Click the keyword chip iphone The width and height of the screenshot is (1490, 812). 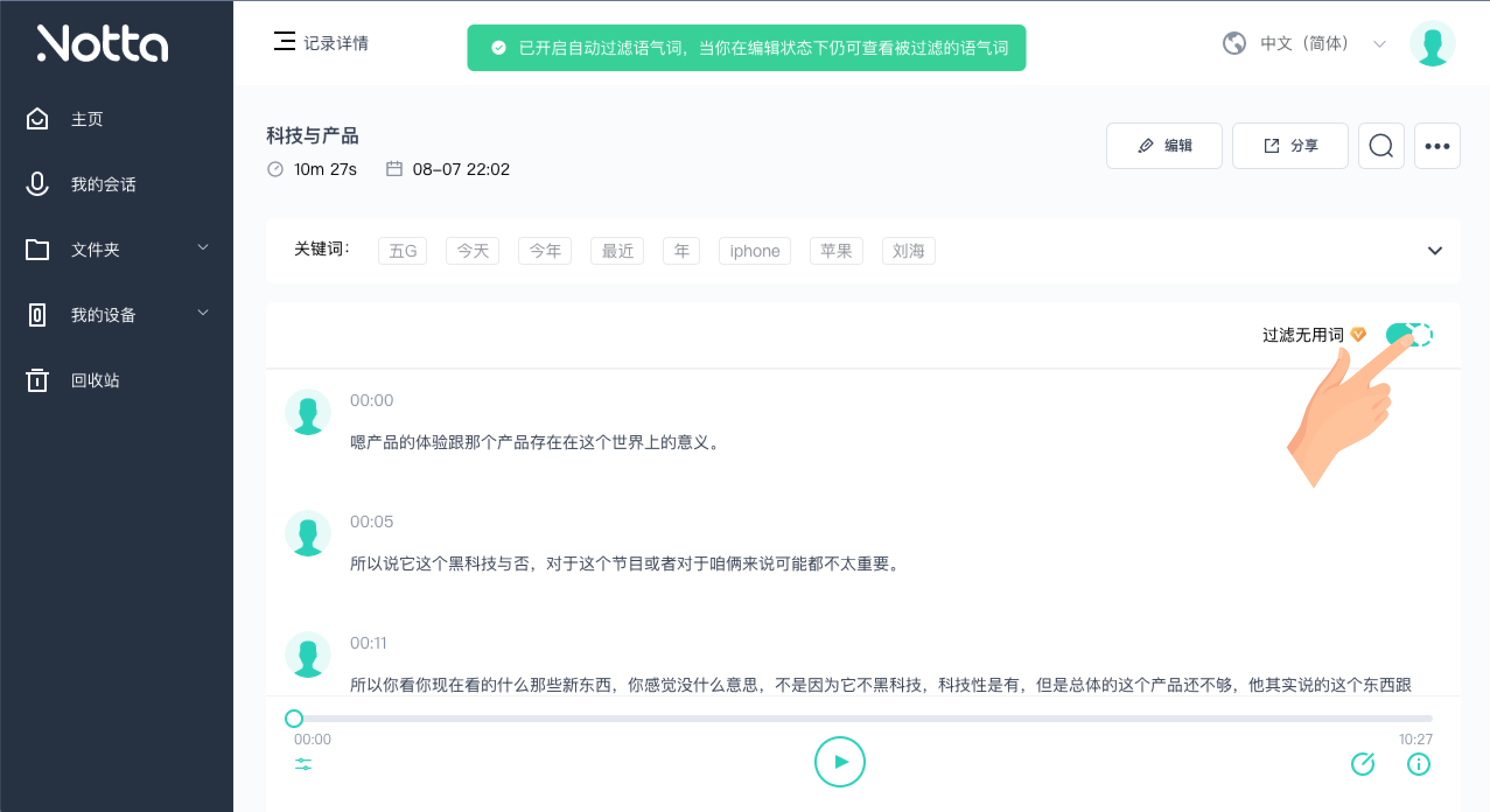point(754,251)
